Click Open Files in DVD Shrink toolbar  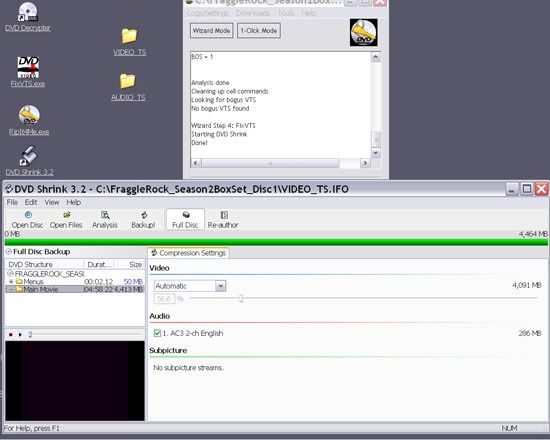click(66, 220)
